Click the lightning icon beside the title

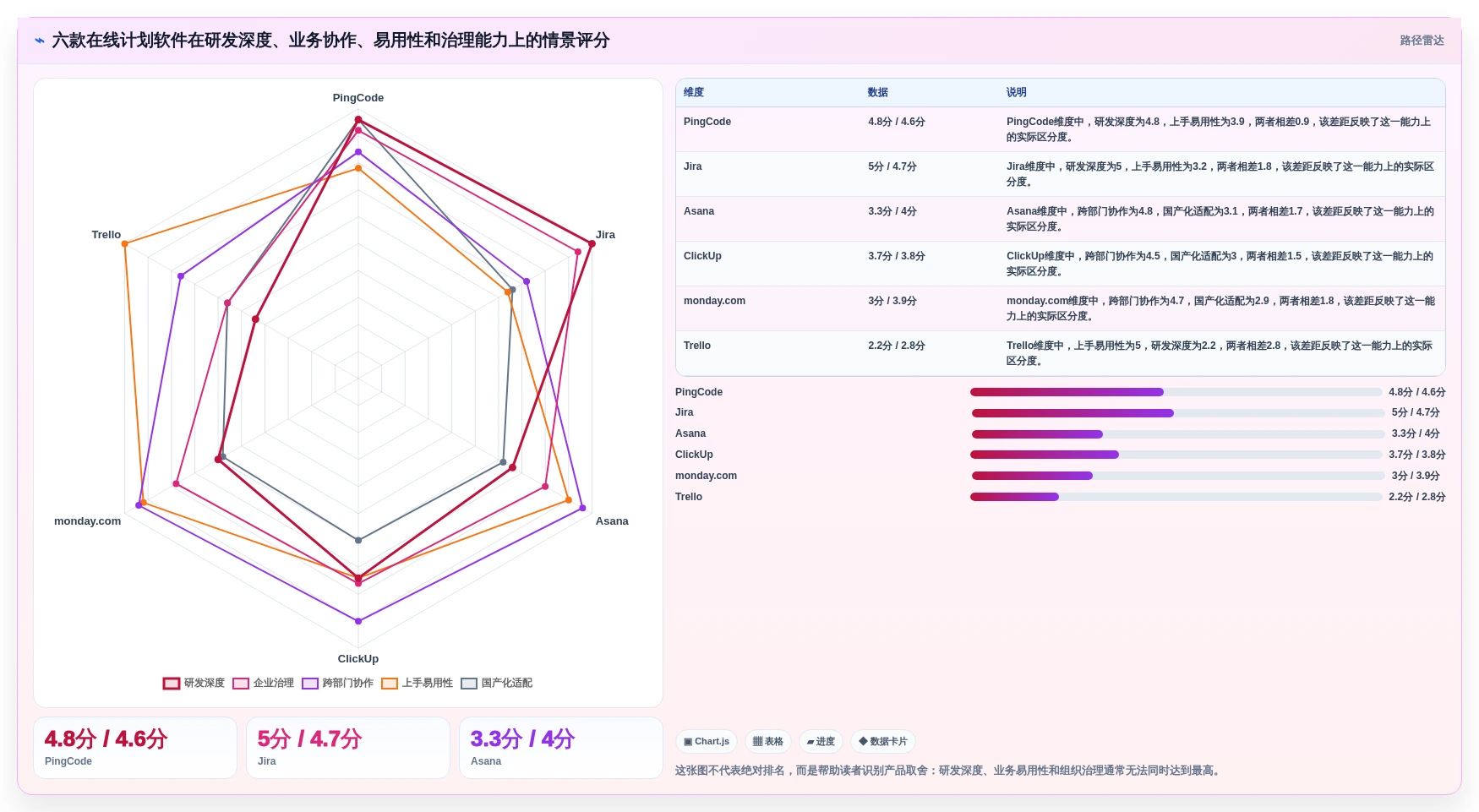pyautogui.click(x=40, y=41)
